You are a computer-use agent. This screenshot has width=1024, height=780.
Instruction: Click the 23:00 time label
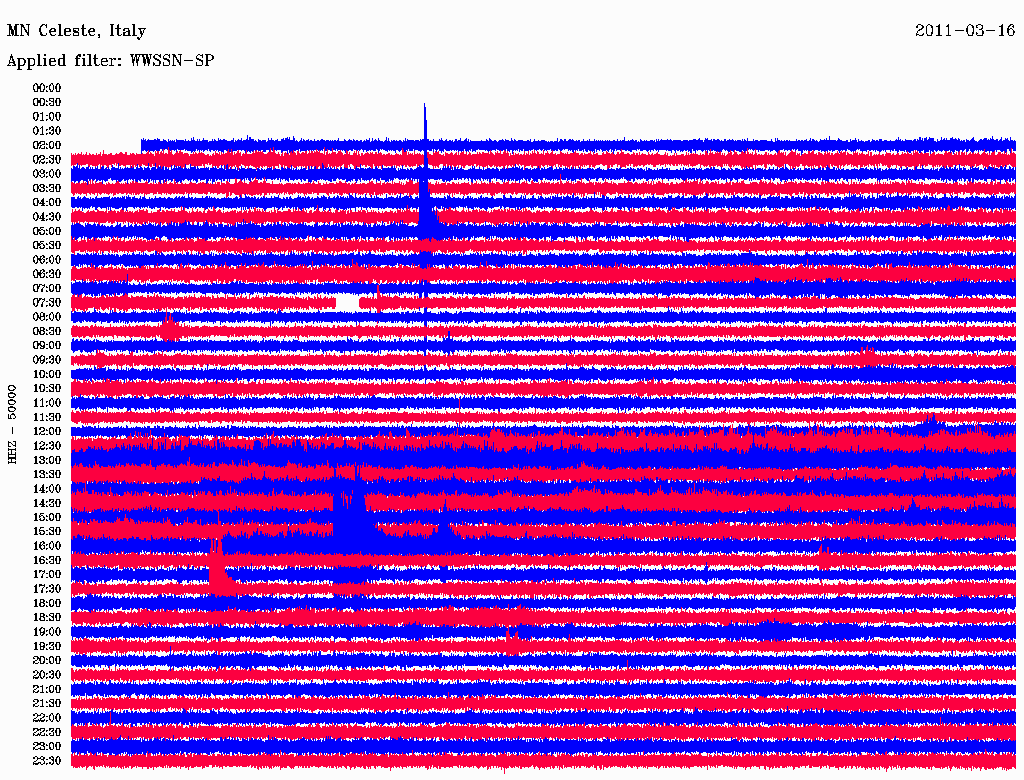46,746
